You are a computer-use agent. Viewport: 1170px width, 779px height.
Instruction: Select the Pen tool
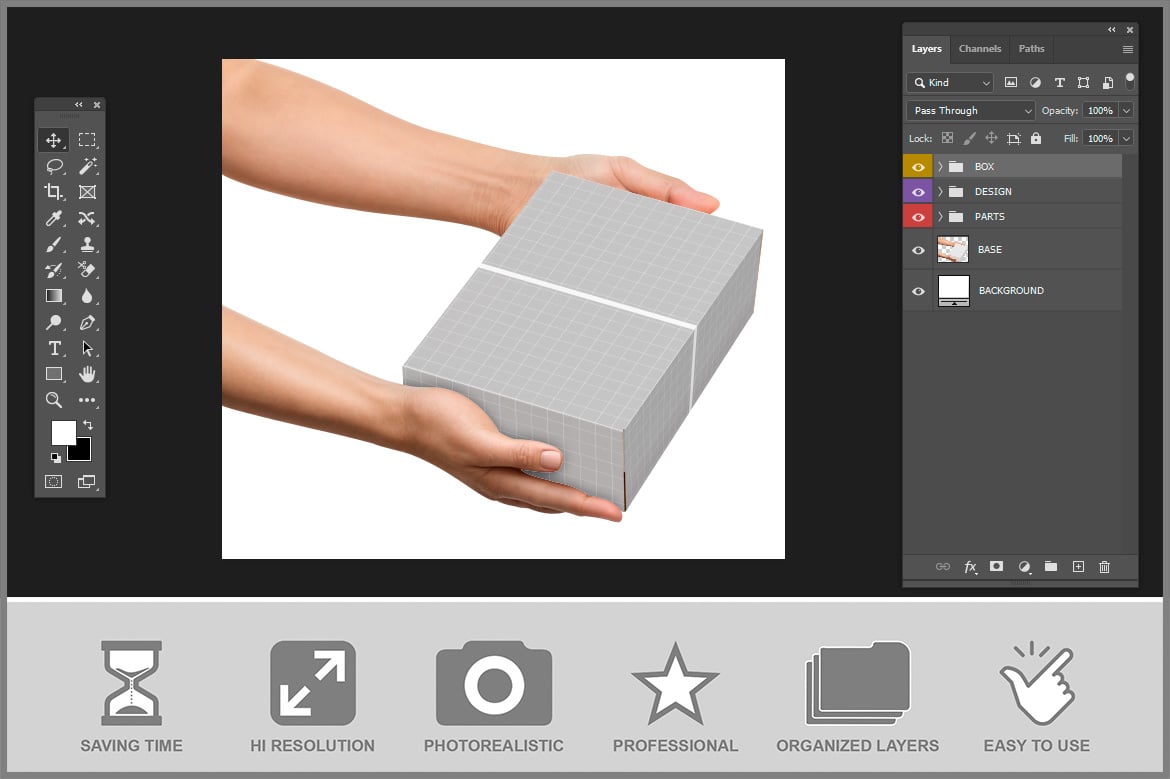click(87, 322)
